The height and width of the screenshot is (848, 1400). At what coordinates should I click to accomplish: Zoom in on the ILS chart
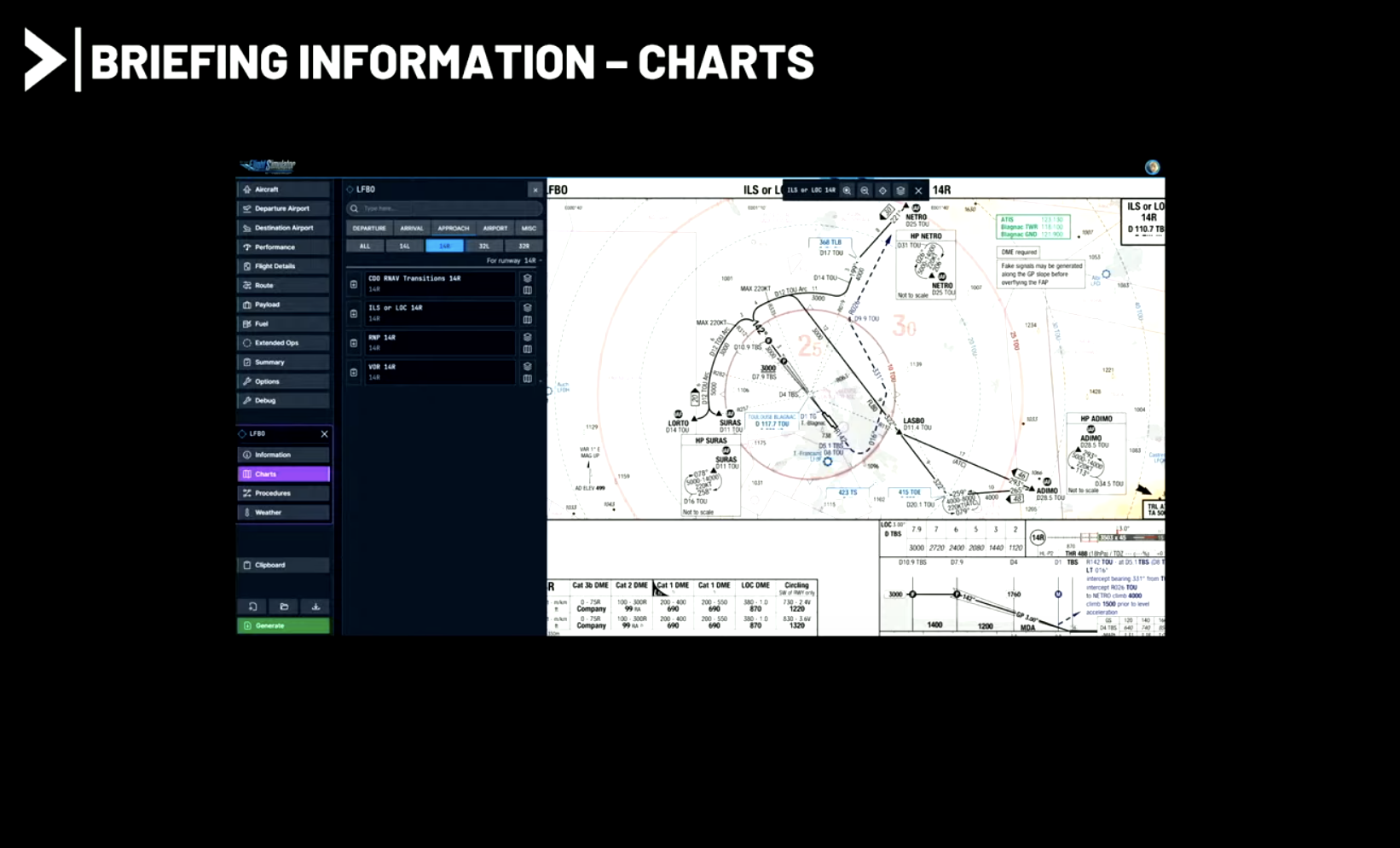[847, 190]
